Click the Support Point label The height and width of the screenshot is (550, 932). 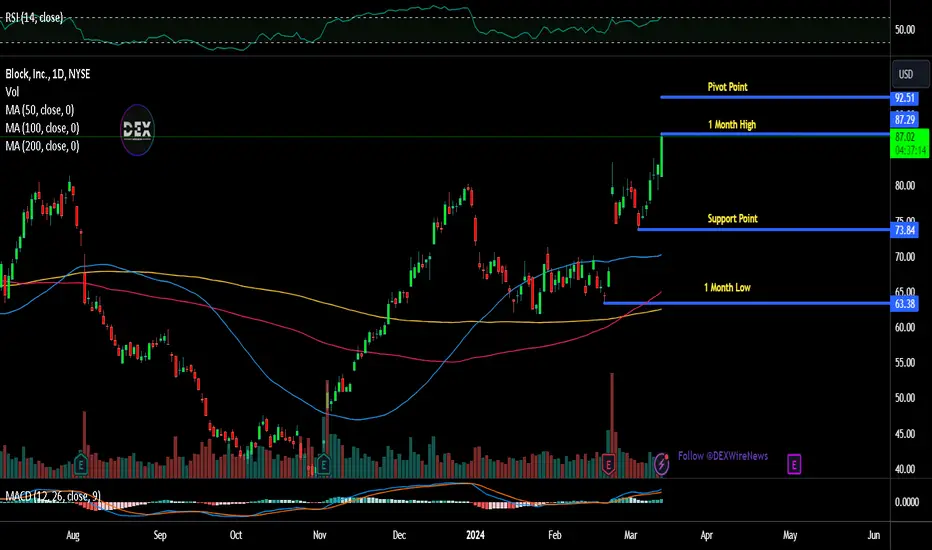[x=732, y=219]
